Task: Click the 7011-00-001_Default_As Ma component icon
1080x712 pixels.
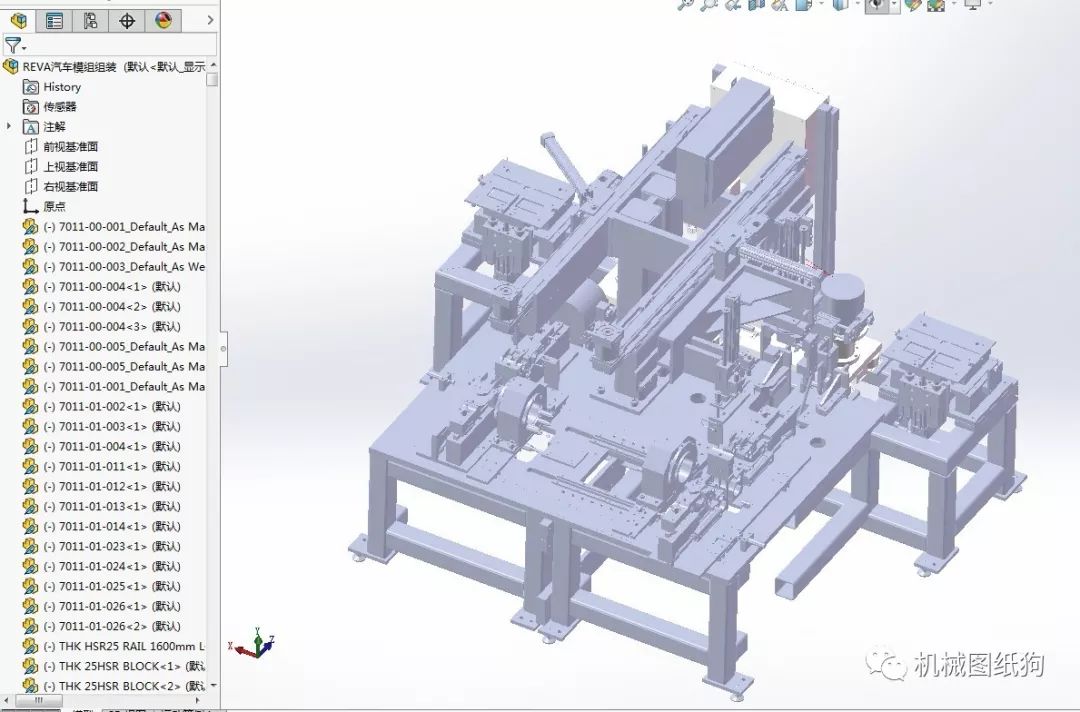Action: (x=30, y=227)
